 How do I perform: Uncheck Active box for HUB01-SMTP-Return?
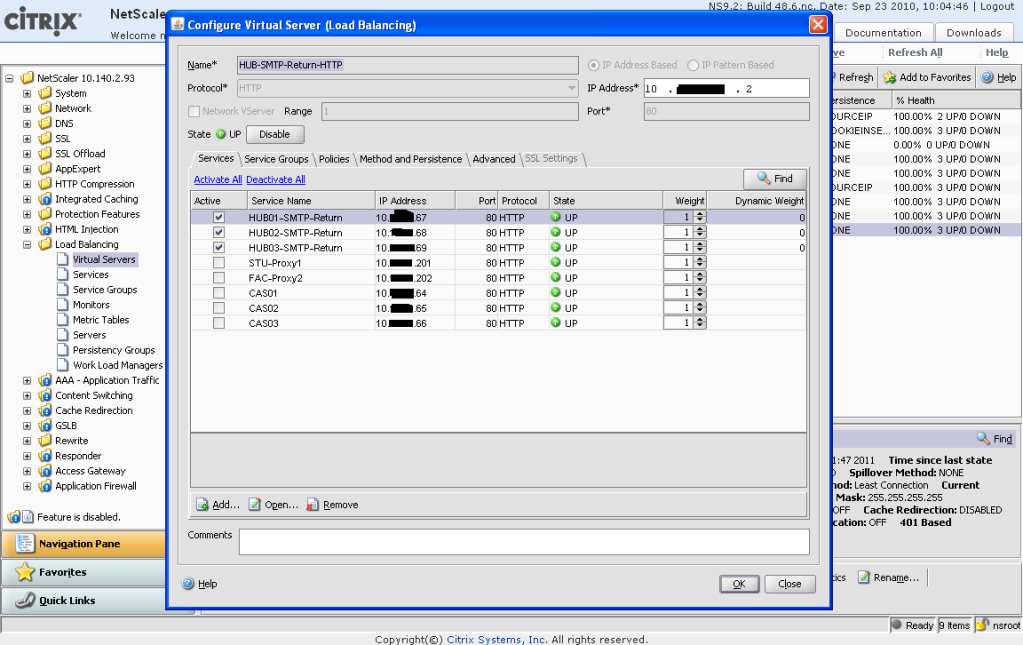(219, 217)
